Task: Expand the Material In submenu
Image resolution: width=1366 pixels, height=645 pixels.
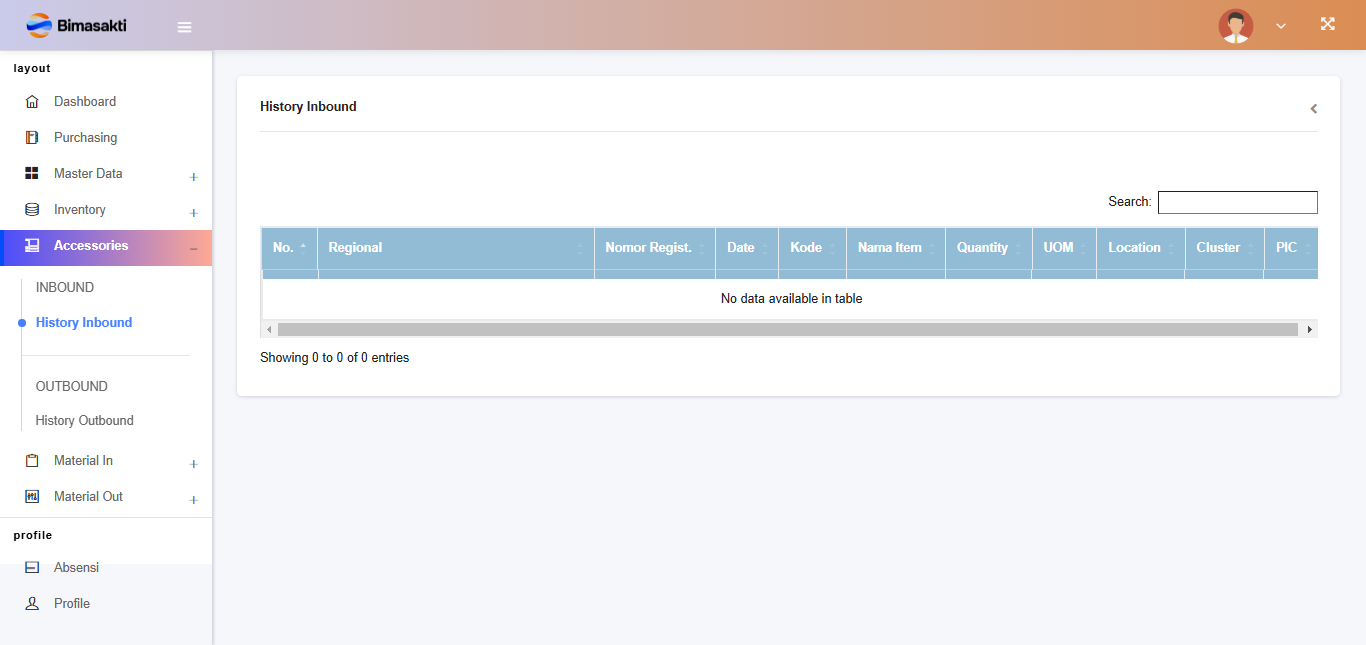Action: (x=193, y=464)
